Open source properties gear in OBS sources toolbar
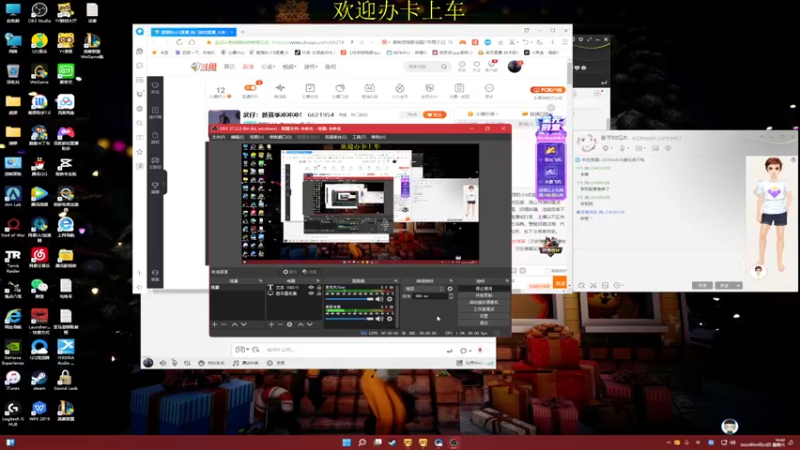The height and width of the screenshot is (450, 800). [289, 324]
